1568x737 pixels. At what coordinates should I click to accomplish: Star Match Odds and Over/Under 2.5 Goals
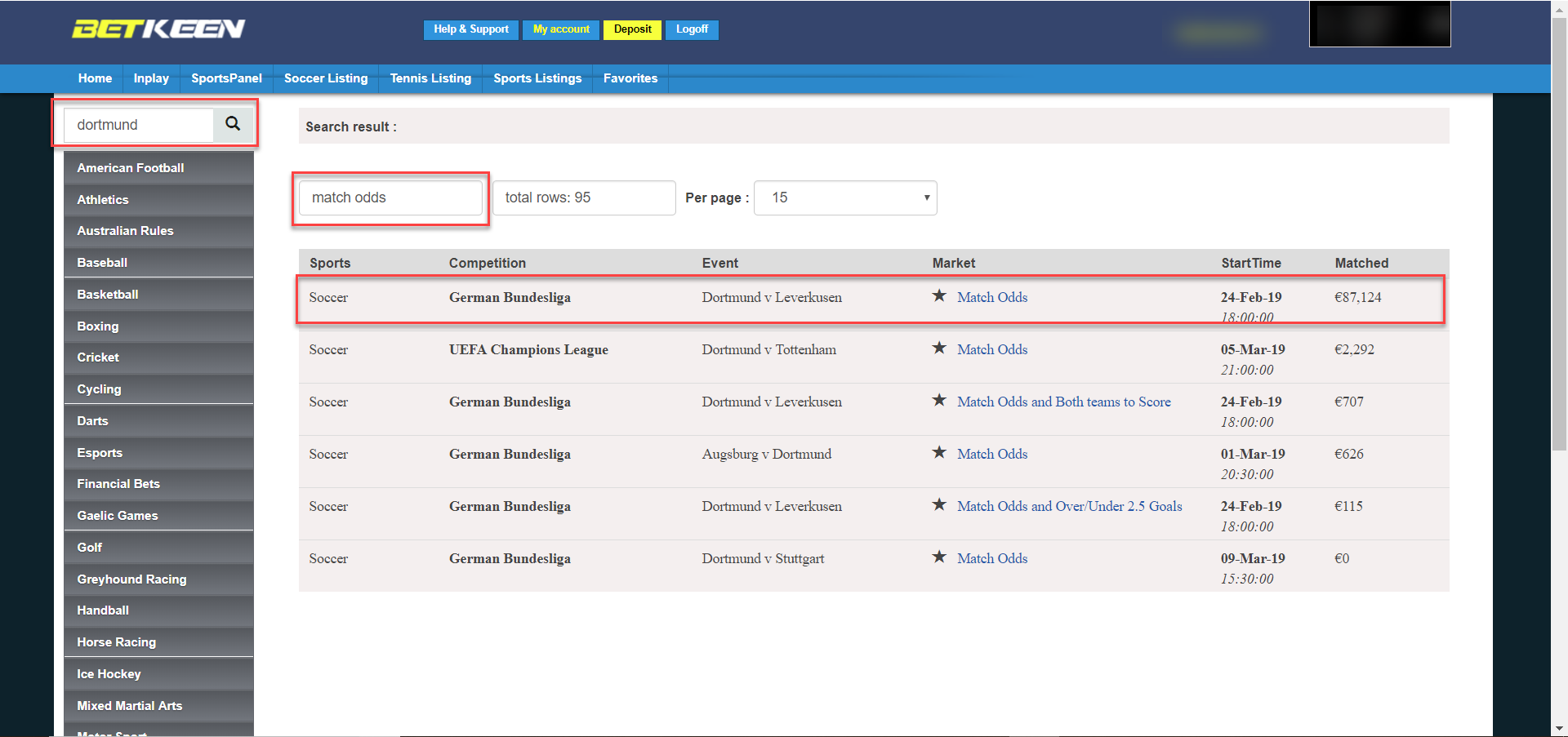939,504
